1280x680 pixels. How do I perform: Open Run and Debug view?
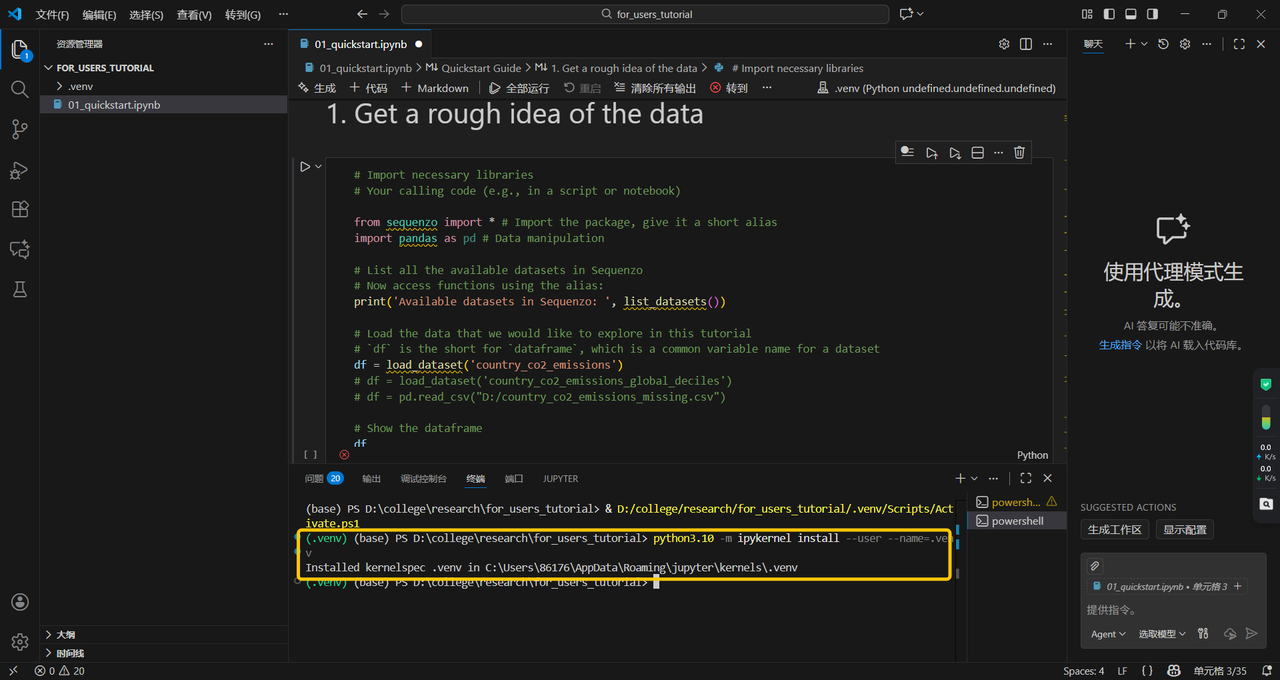point(19,170)
